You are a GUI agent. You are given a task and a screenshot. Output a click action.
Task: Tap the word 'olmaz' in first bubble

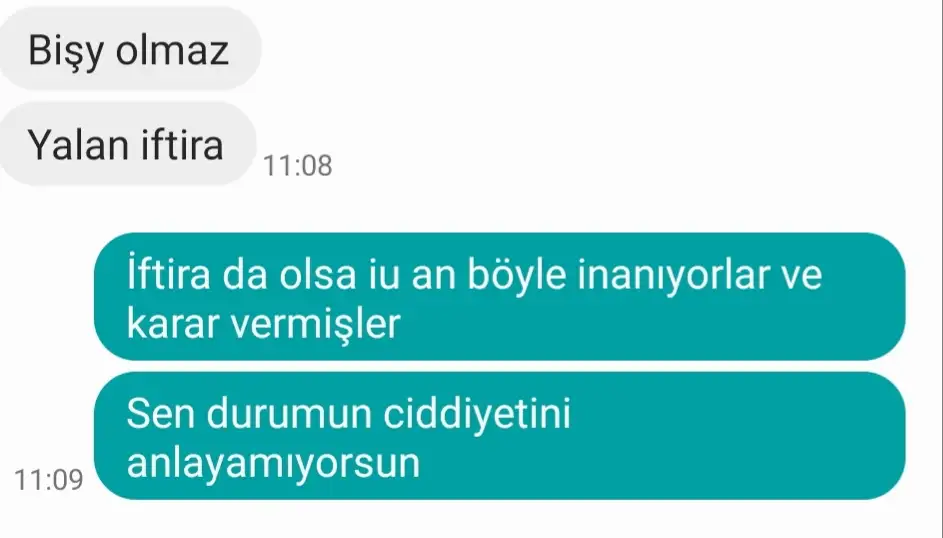pyautogui.click(x=173, y=49)
